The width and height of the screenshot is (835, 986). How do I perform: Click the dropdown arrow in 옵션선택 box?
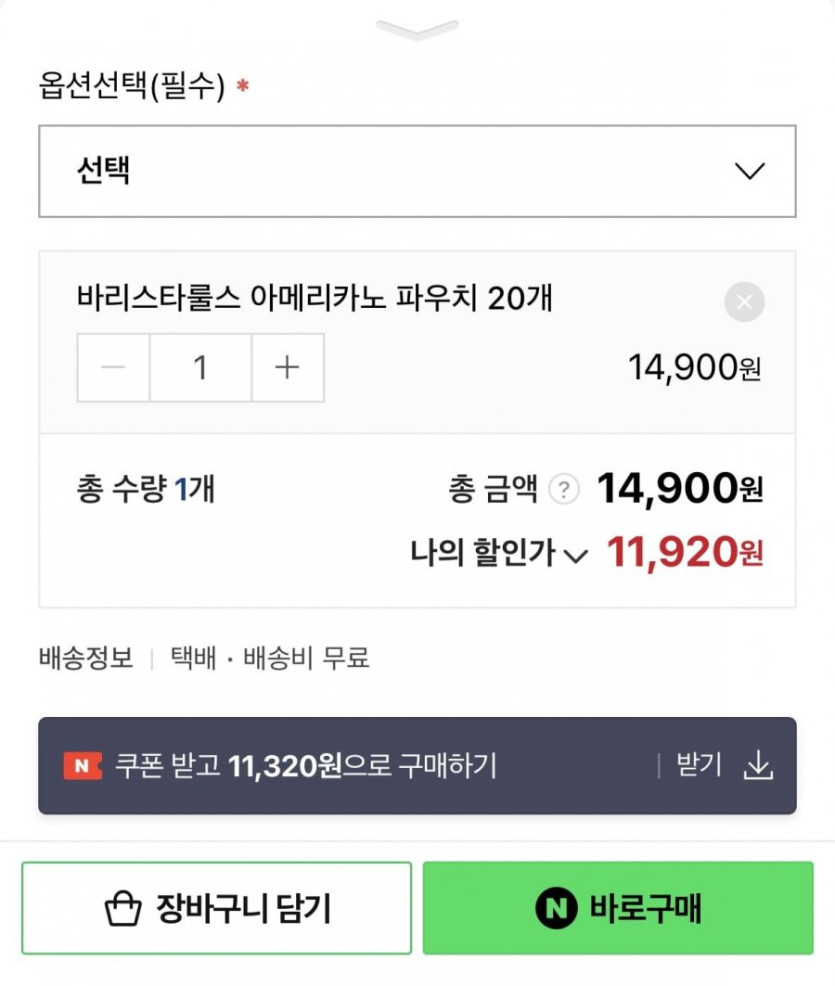[749, 171]
